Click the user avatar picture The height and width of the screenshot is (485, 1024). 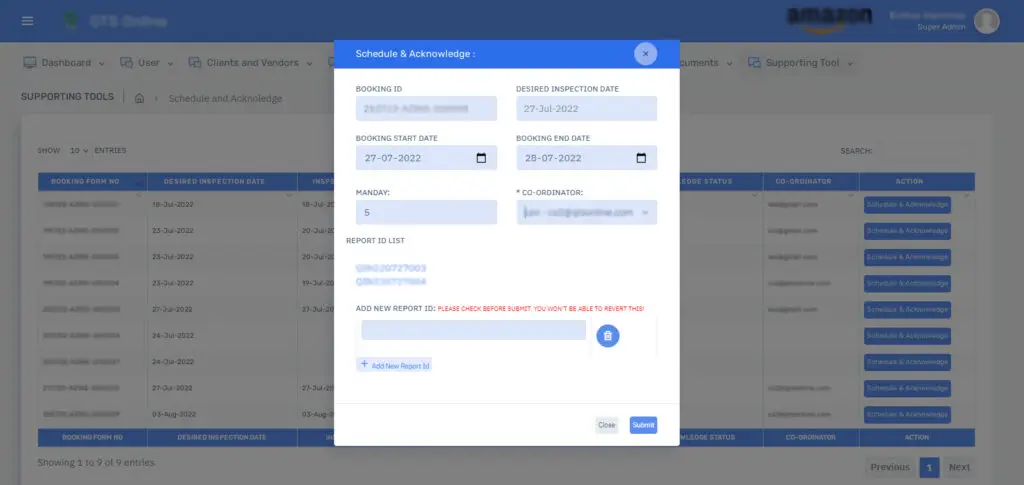(x=986, y=20)
